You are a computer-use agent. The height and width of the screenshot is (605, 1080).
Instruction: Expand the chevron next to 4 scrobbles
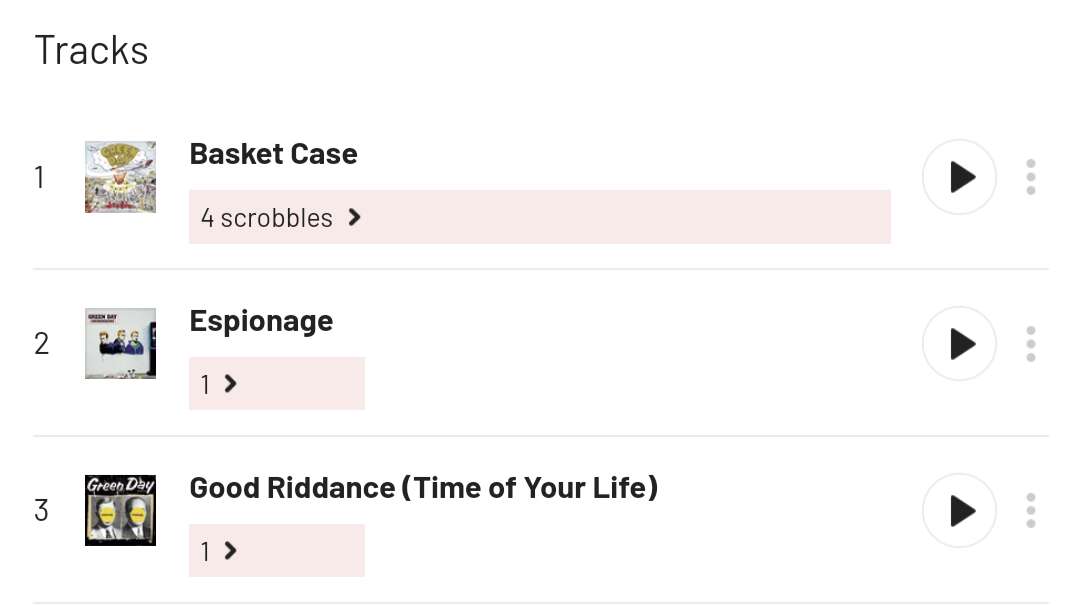[354, 217]
